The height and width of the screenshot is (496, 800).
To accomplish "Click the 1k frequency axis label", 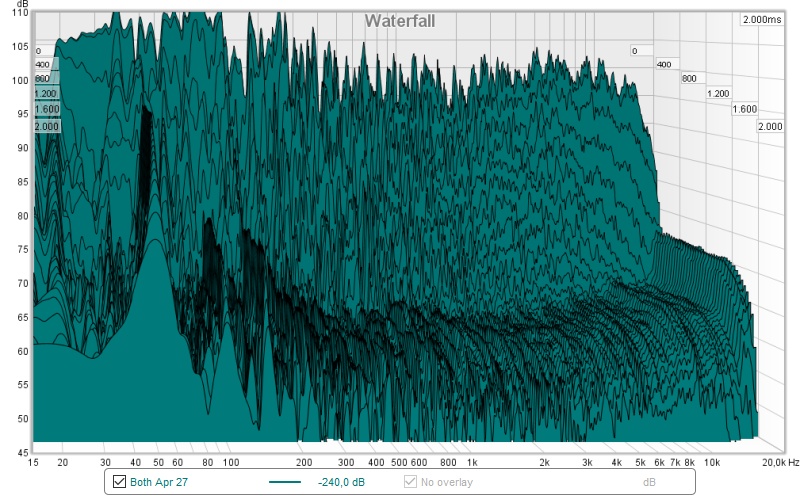I will coord(472,463).
